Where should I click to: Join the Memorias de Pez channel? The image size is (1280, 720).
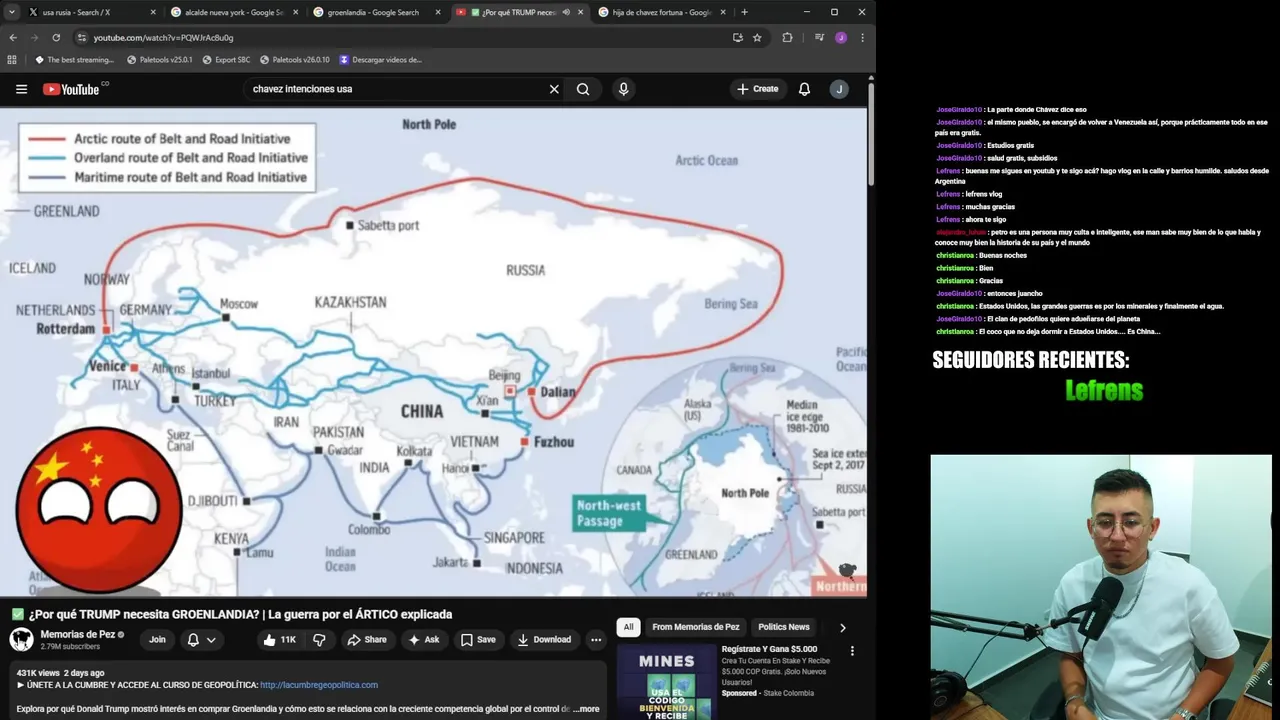coord(157,640)
